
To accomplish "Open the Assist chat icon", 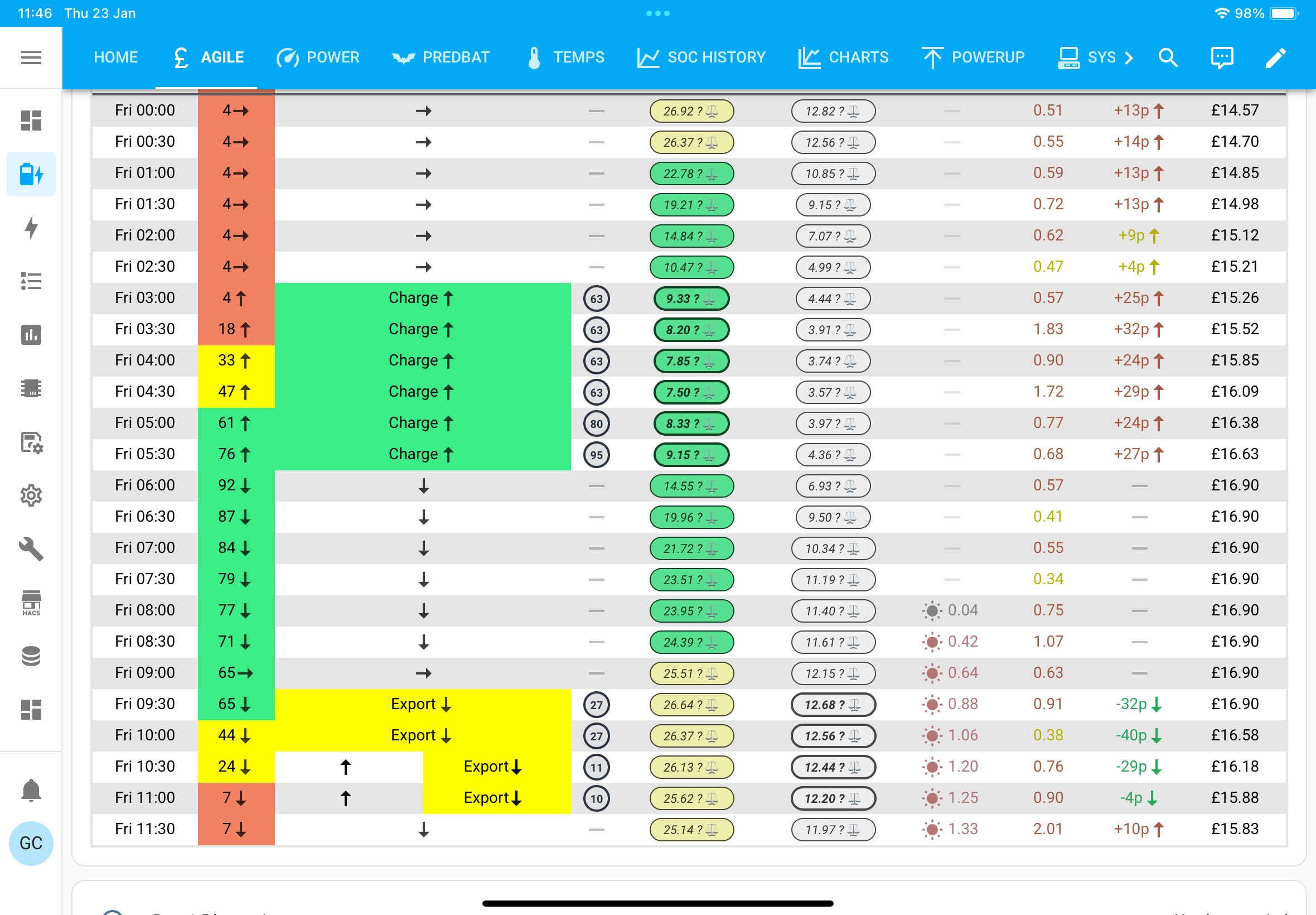I will pyautogui.click(x=1221, y=57).
